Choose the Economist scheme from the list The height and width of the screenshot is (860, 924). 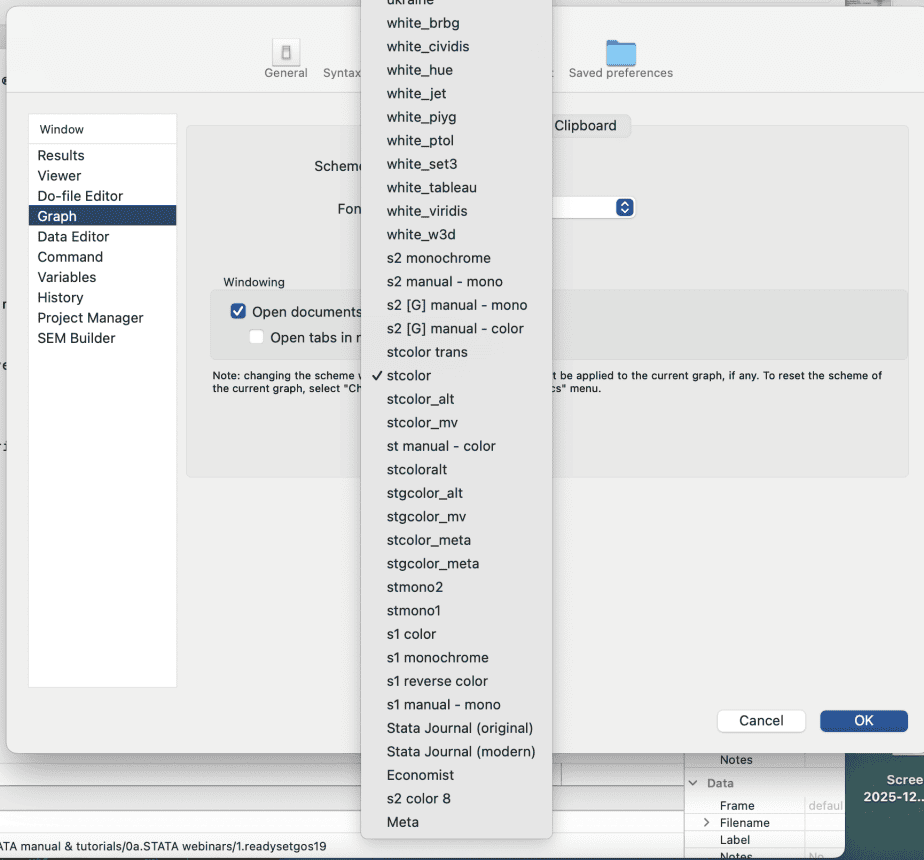(x=420, y=775)
